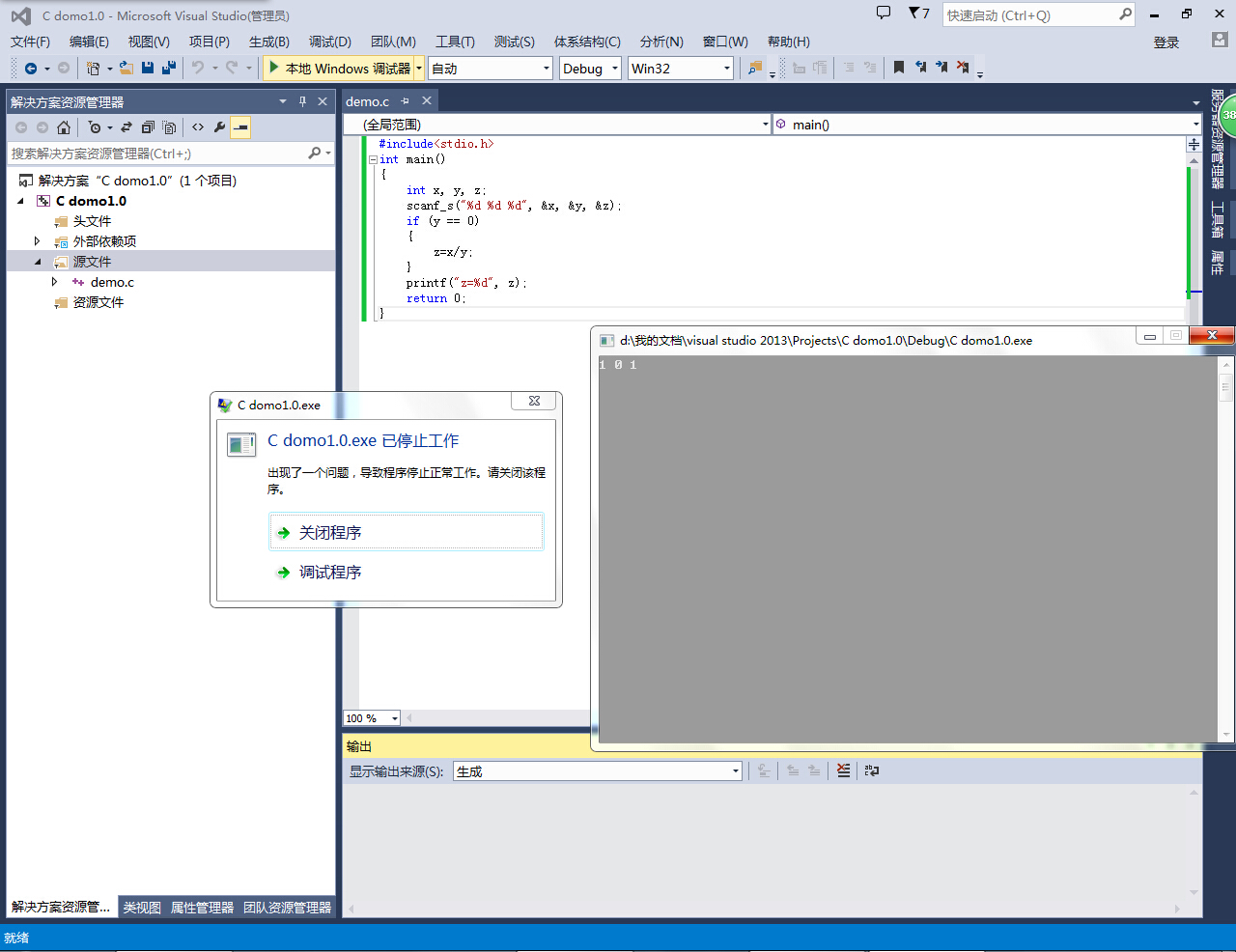
Task: Open the 文件(F) menu
Action: pos(30,42)
